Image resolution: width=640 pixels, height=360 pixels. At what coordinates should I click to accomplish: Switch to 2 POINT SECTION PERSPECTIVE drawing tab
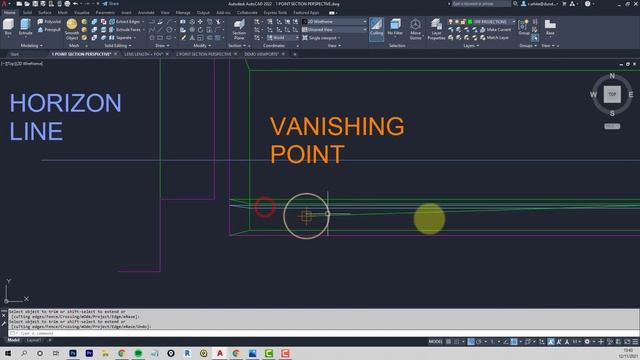(204, 54)
